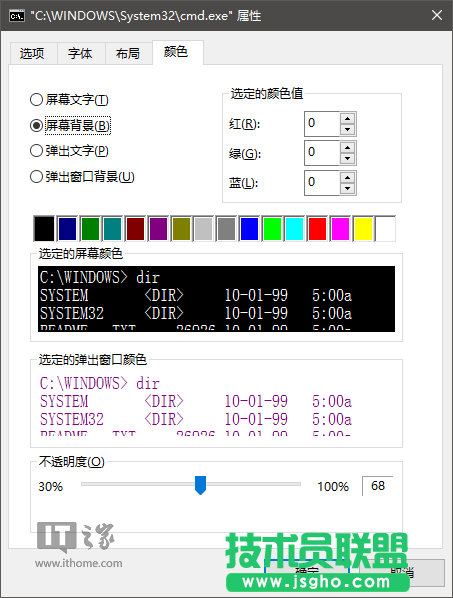Screen dimensions: 453x598
Task: Decrease green value with down arrow
Action: [x=347, y=159]
